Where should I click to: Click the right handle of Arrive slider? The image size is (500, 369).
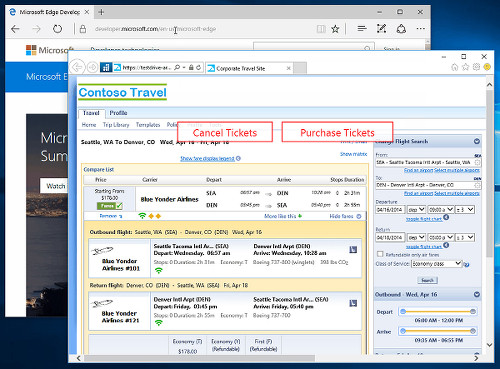473,331
